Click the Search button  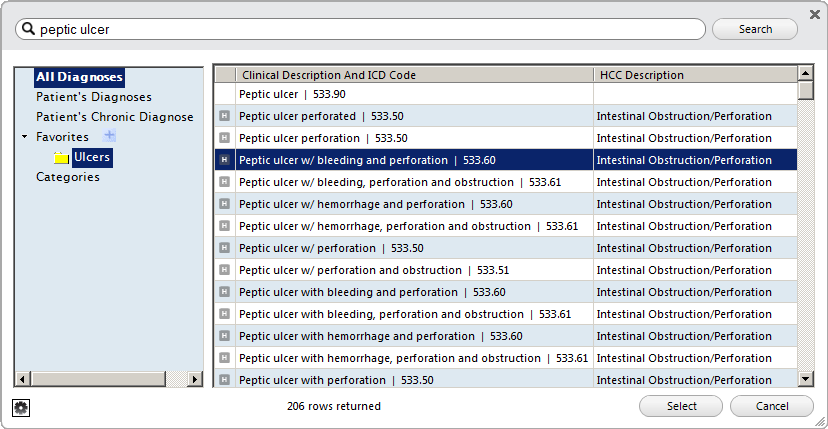(x=755, y=29)
